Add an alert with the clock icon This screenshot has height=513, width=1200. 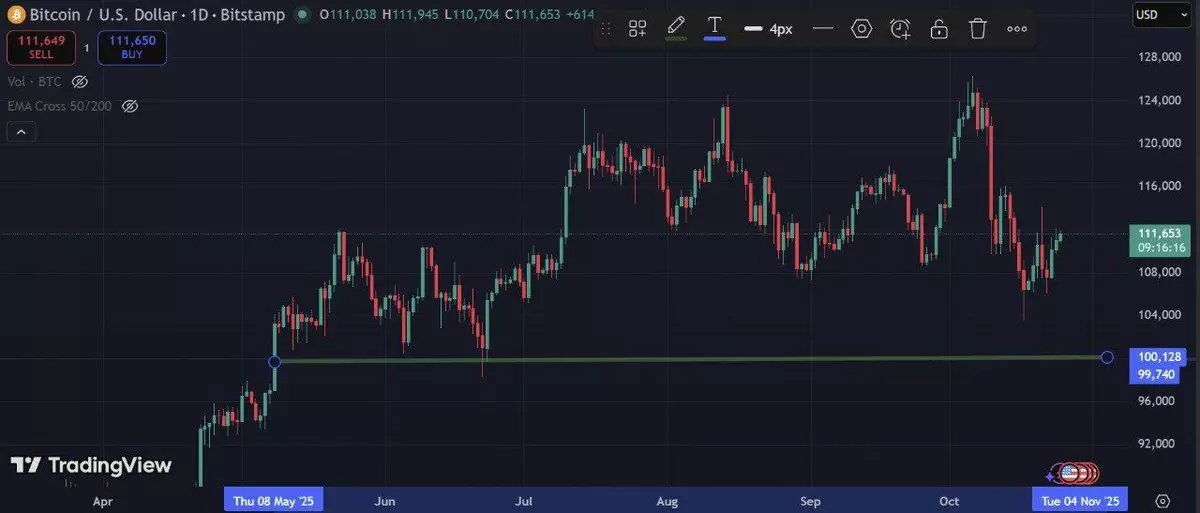(x=900, y=29)
